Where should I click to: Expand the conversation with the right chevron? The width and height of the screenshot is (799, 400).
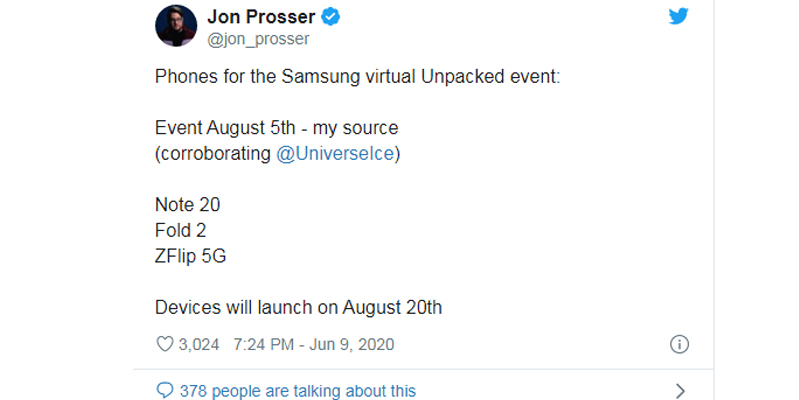pyautogui.click(x=680, y=390)
